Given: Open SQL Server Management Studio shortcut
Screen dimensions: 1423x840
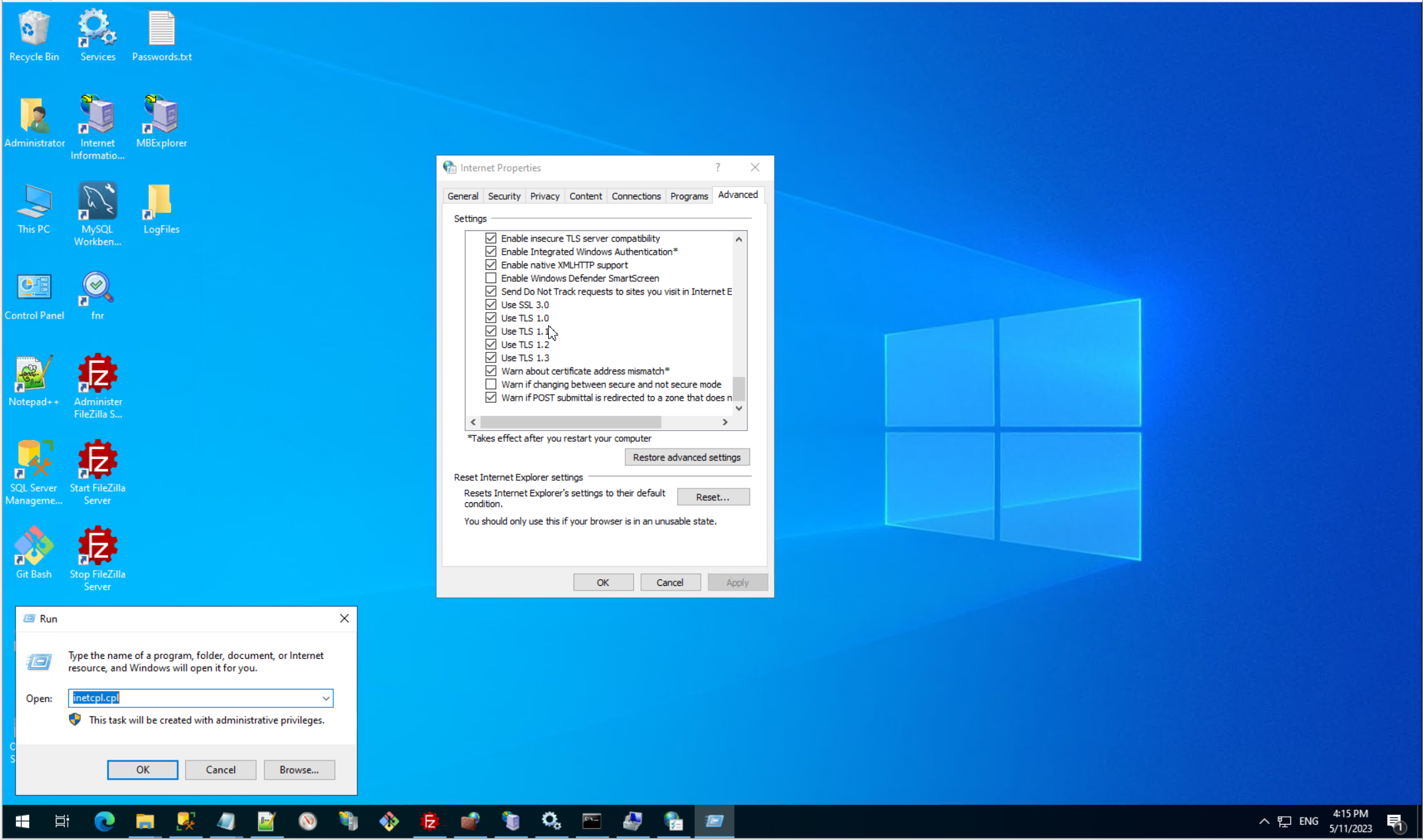Looking at the screenshot, I should [x=33, y=461].
